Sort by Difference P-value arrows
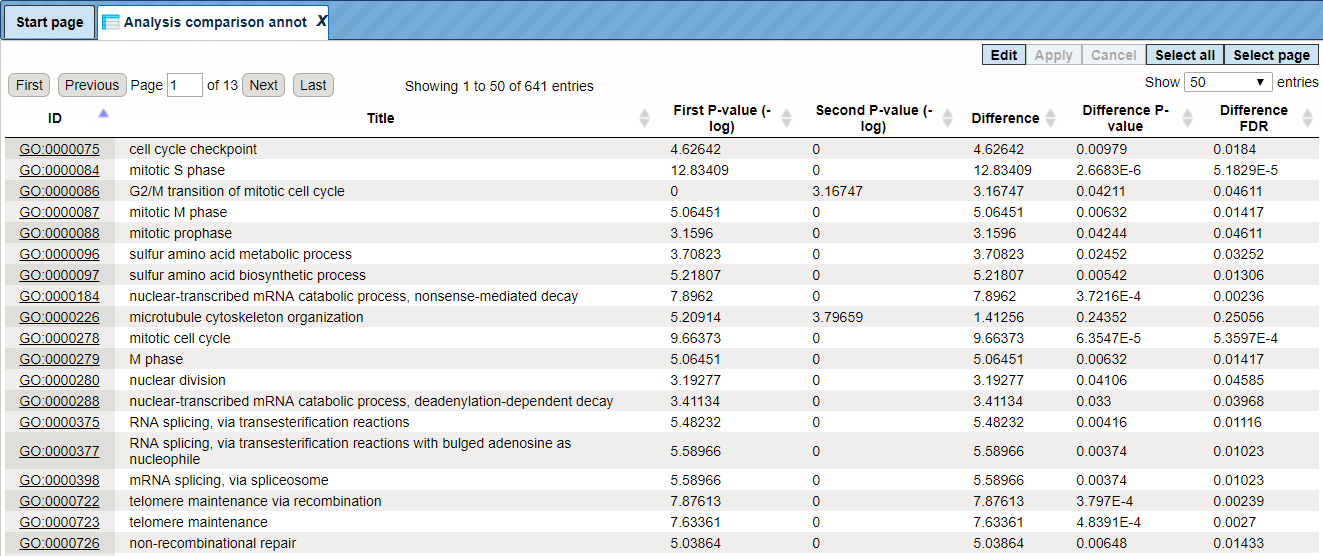 pyautogui.click(x=1187, y=118)
